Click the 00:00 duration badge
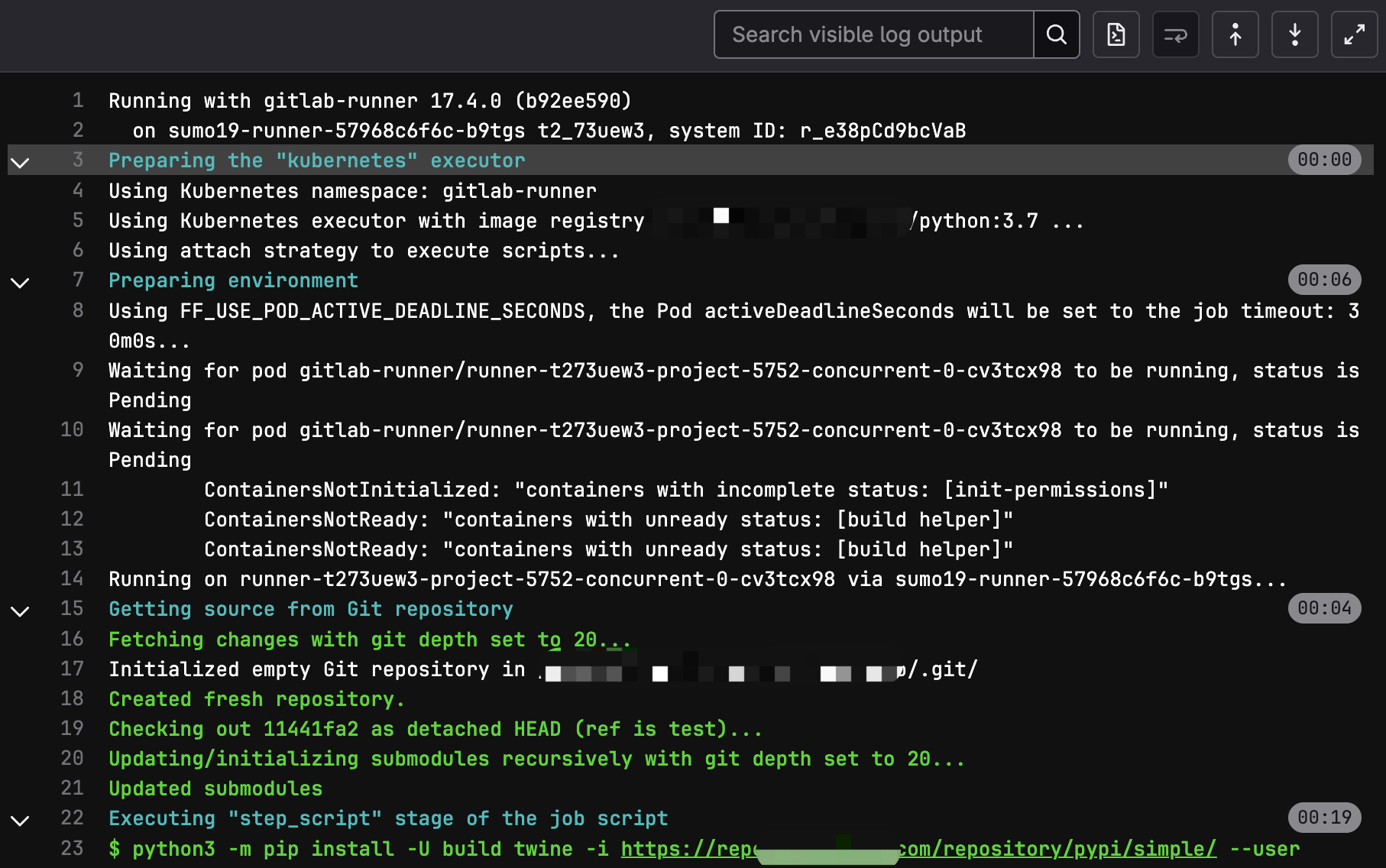The image size is (1386, 868). tap(1324, 160)
